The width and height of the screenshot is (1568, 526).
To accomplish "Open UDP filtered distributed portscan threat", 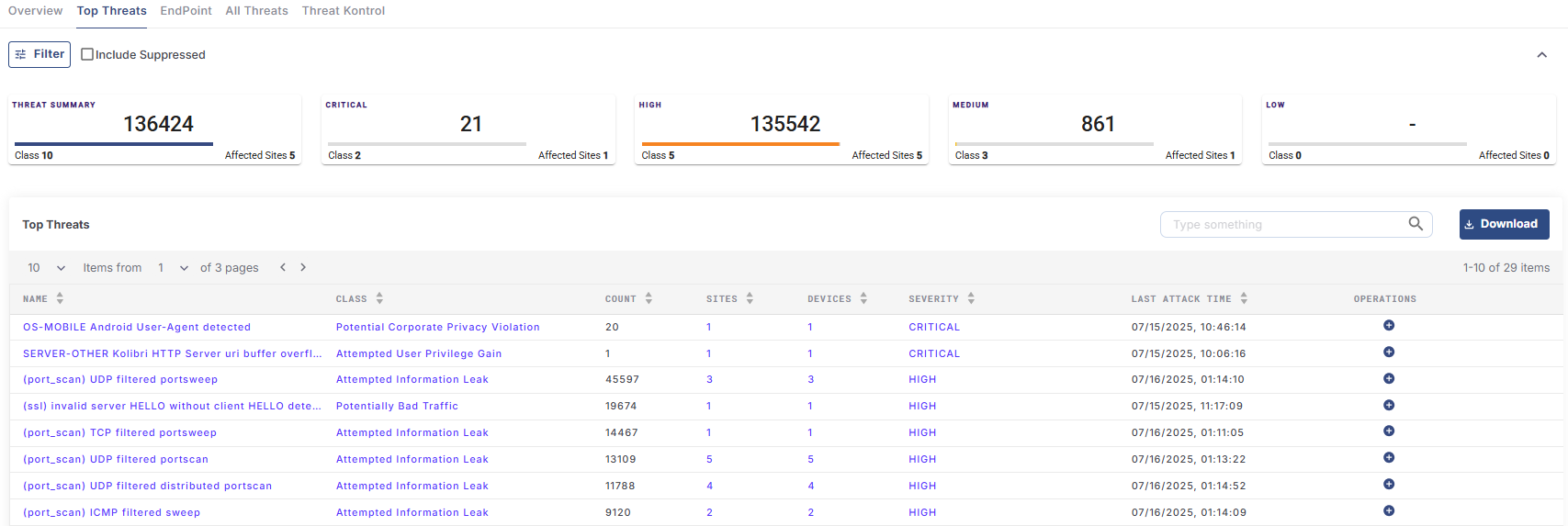I will coord(147,486).
